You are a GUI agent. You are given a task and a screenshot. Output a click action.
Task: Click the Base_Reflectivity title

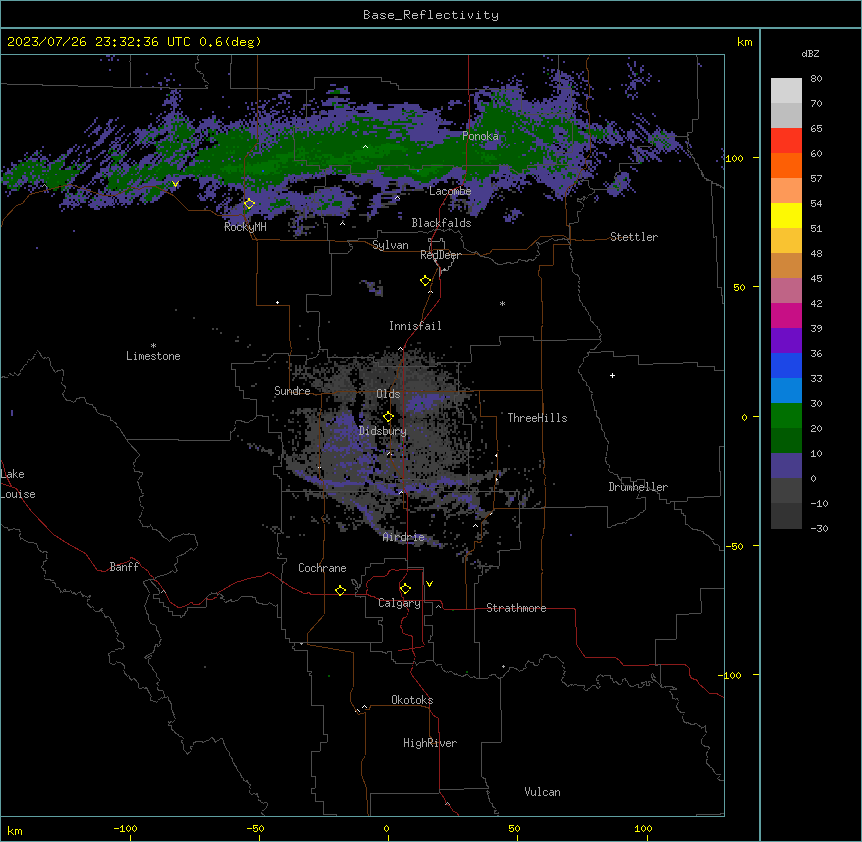point(431,15)
